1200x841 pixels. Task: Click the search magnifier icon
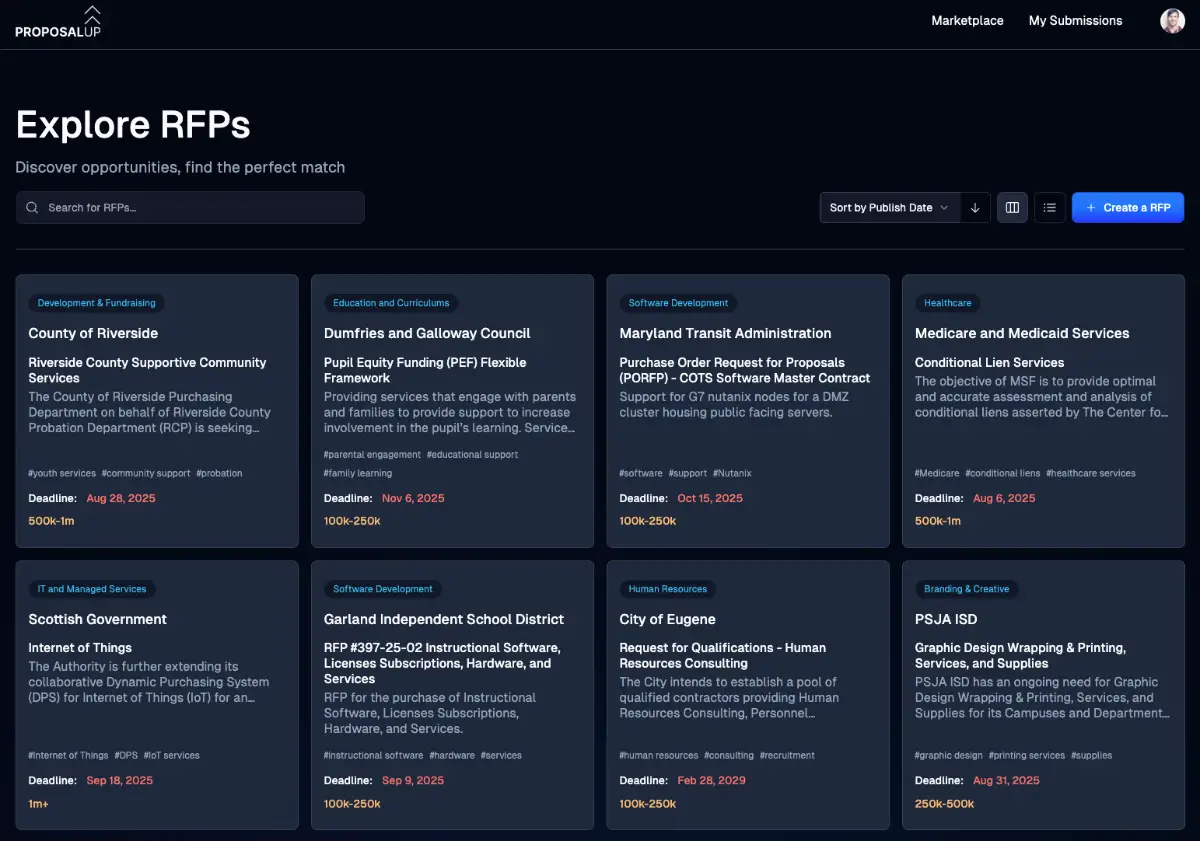(33, 208)
